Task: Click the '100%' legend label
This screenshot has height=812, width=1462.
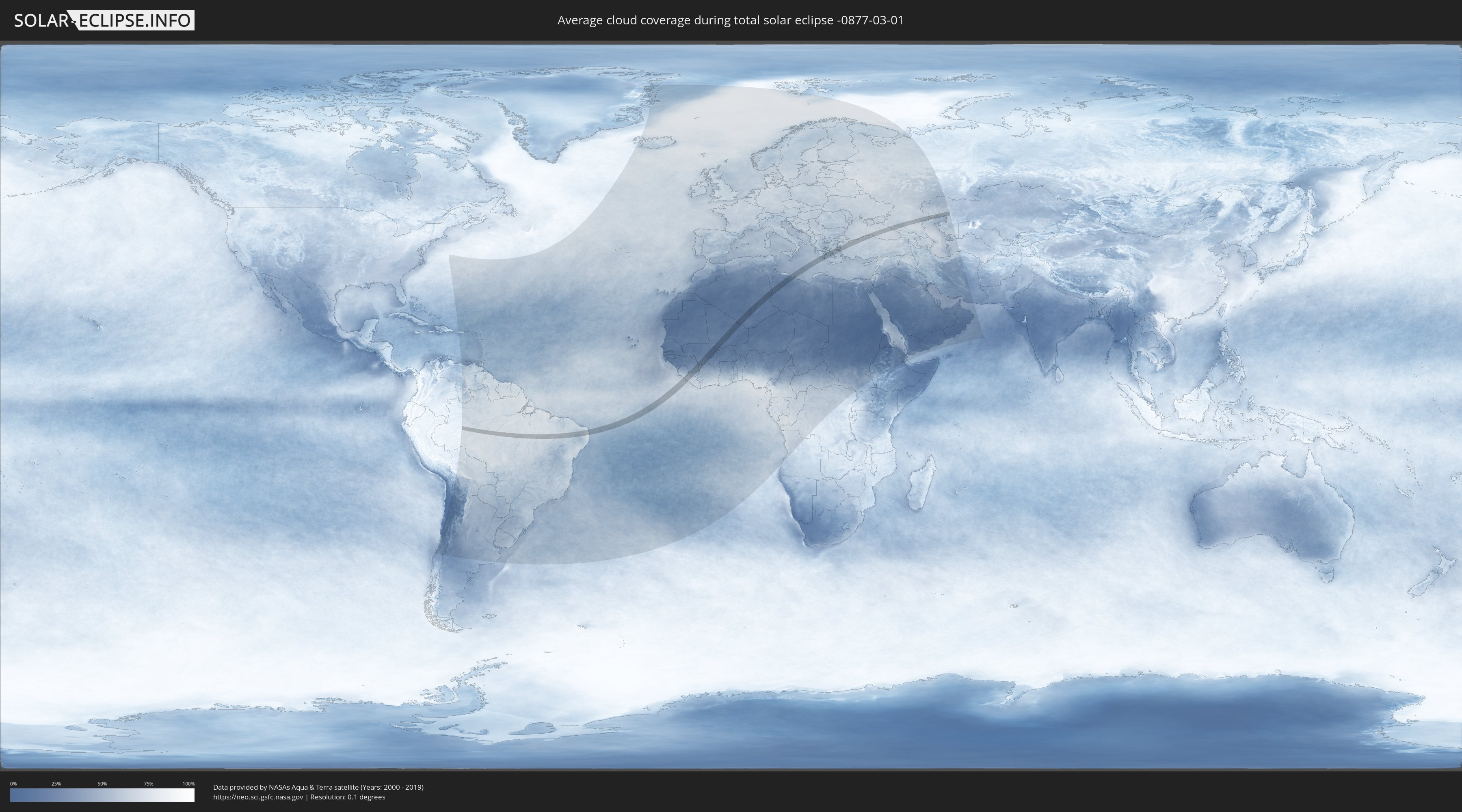Action: point(188,784)
